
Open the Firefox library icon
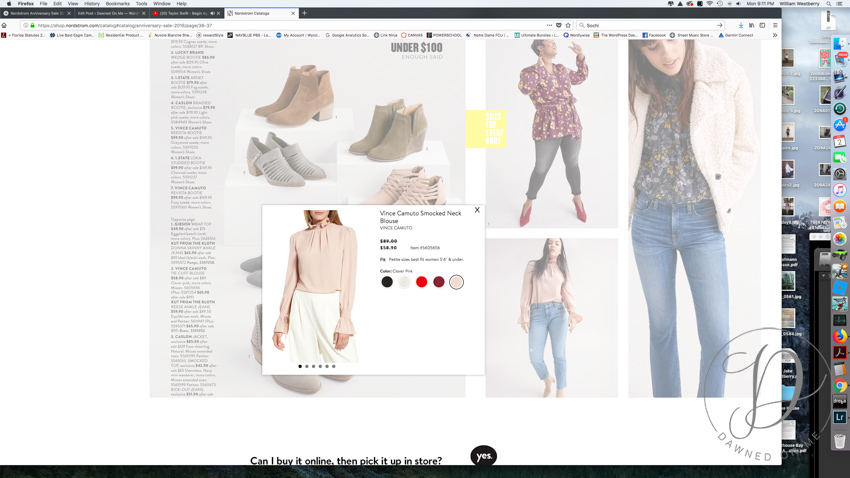[751, 25]
